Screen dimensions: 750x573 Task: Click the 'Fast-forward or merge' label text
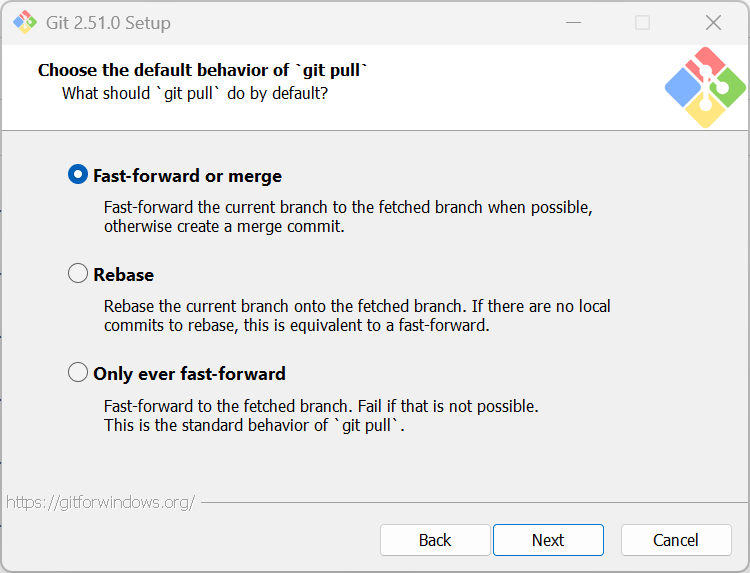[x=187, y=176]
